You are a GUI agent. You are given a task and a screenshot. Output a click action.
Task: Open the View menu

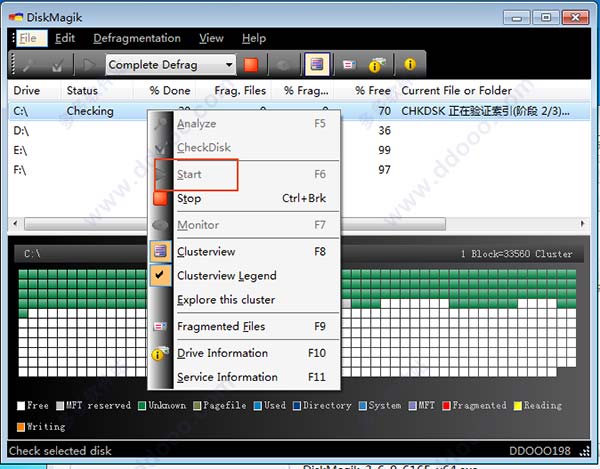tap(211, 38)
